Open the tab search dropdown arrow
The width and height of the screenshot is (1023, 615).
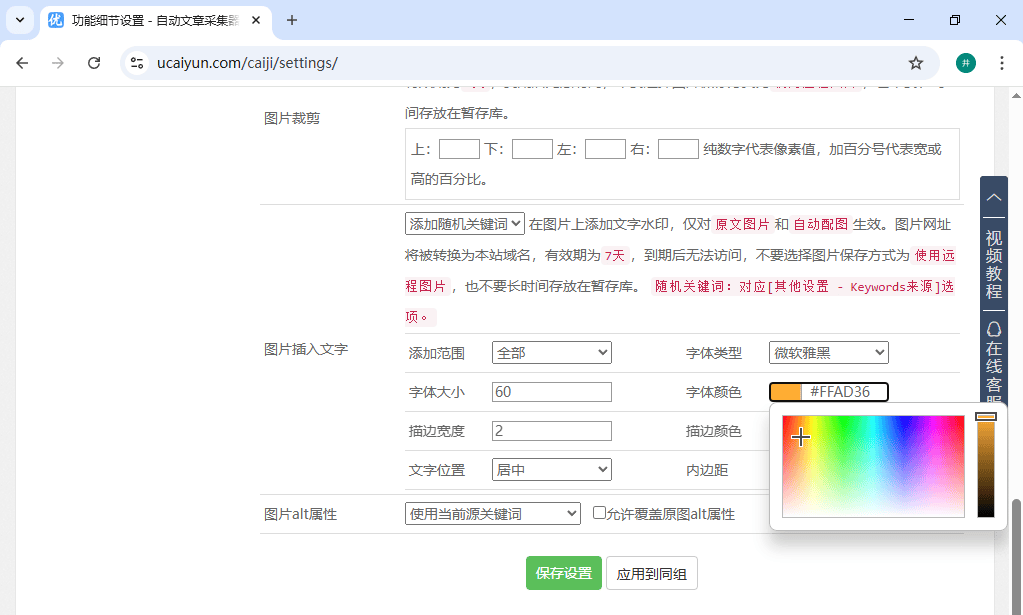point(20,20)
